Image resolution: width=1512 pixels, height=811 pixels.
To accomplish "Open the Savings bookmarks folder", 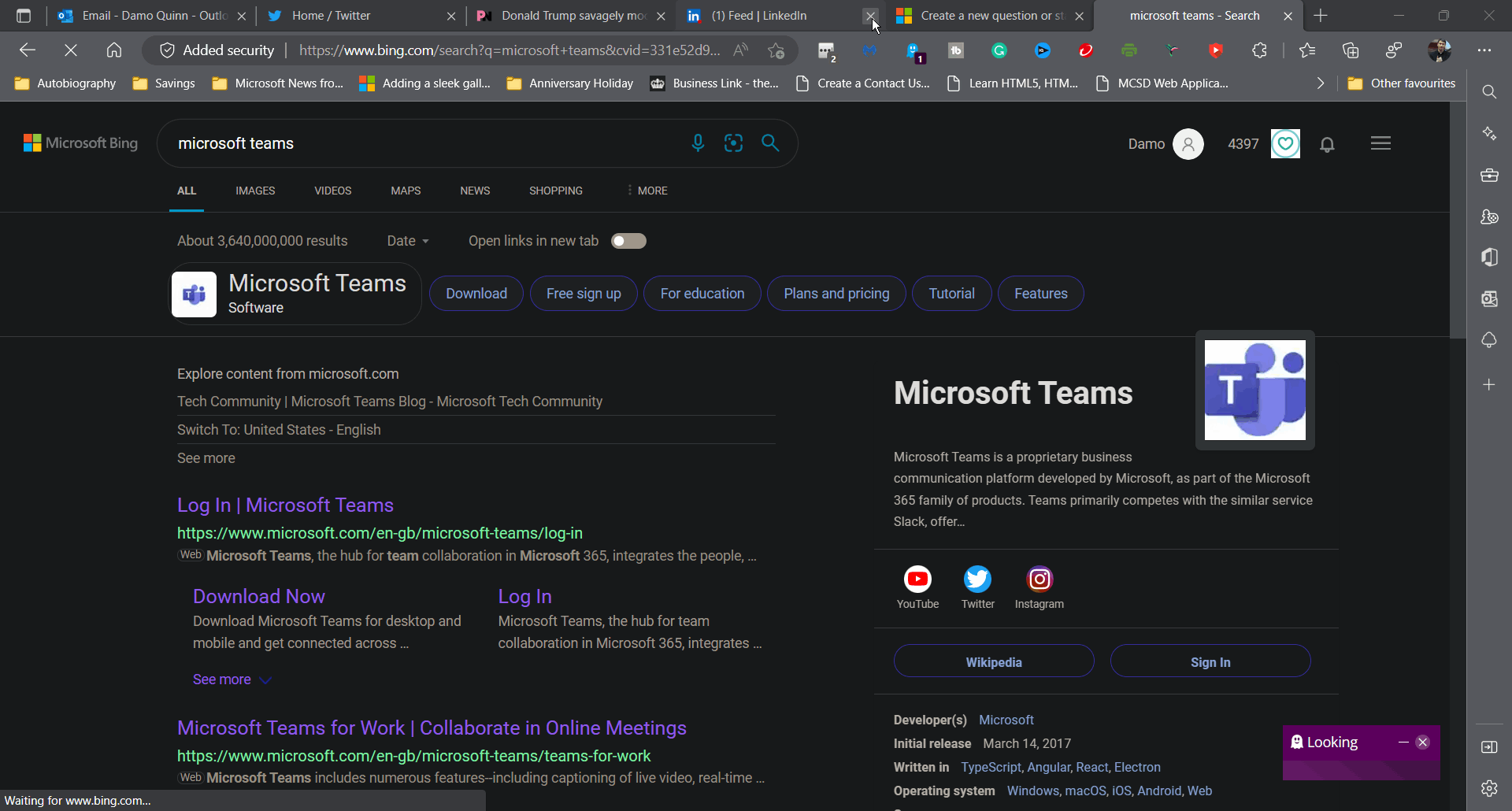I will pyautogui.click(x=164, y=83).
